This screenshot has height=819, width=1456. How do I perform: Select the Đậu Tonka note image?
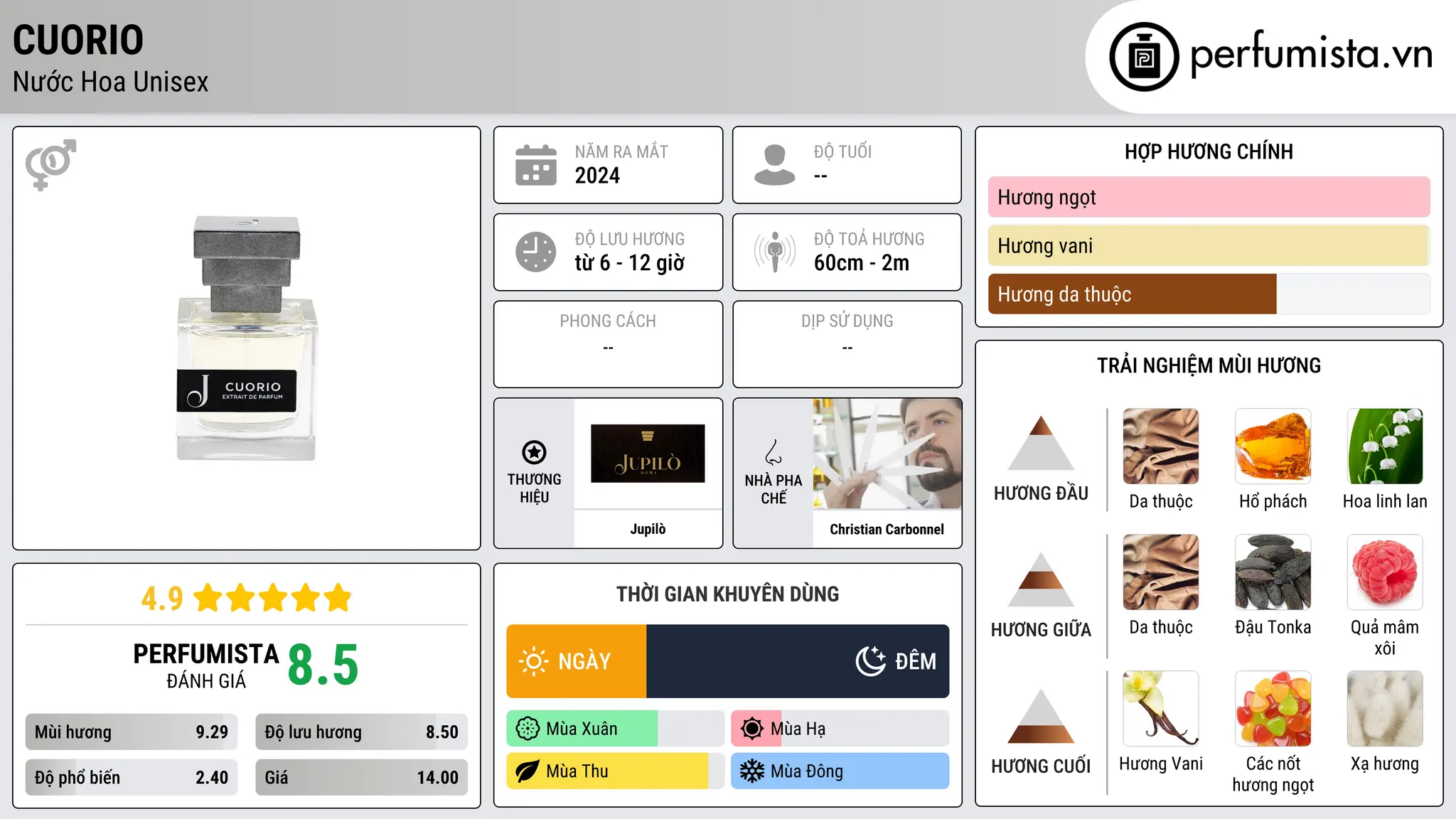tap(1273, 572)
